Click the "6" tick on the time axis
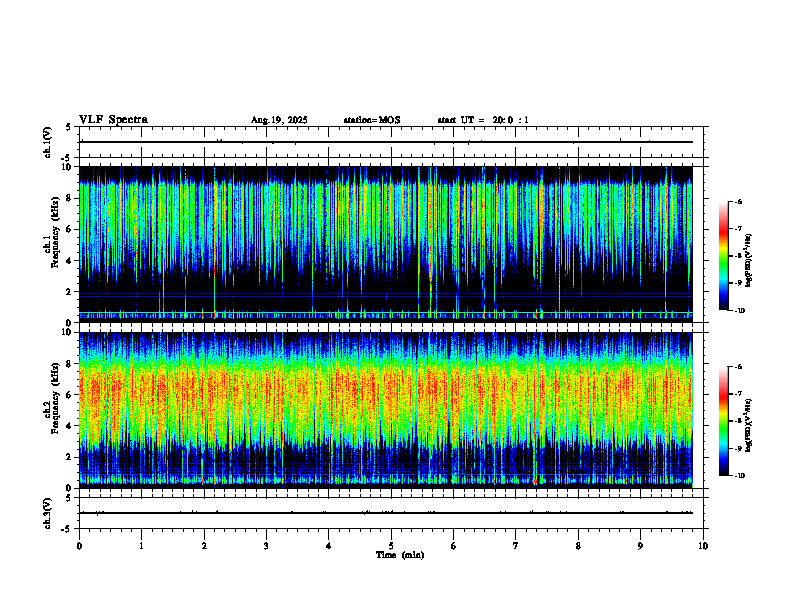This screenshot has height=612, width=792. pyautogui.click(x=454, y=546)
